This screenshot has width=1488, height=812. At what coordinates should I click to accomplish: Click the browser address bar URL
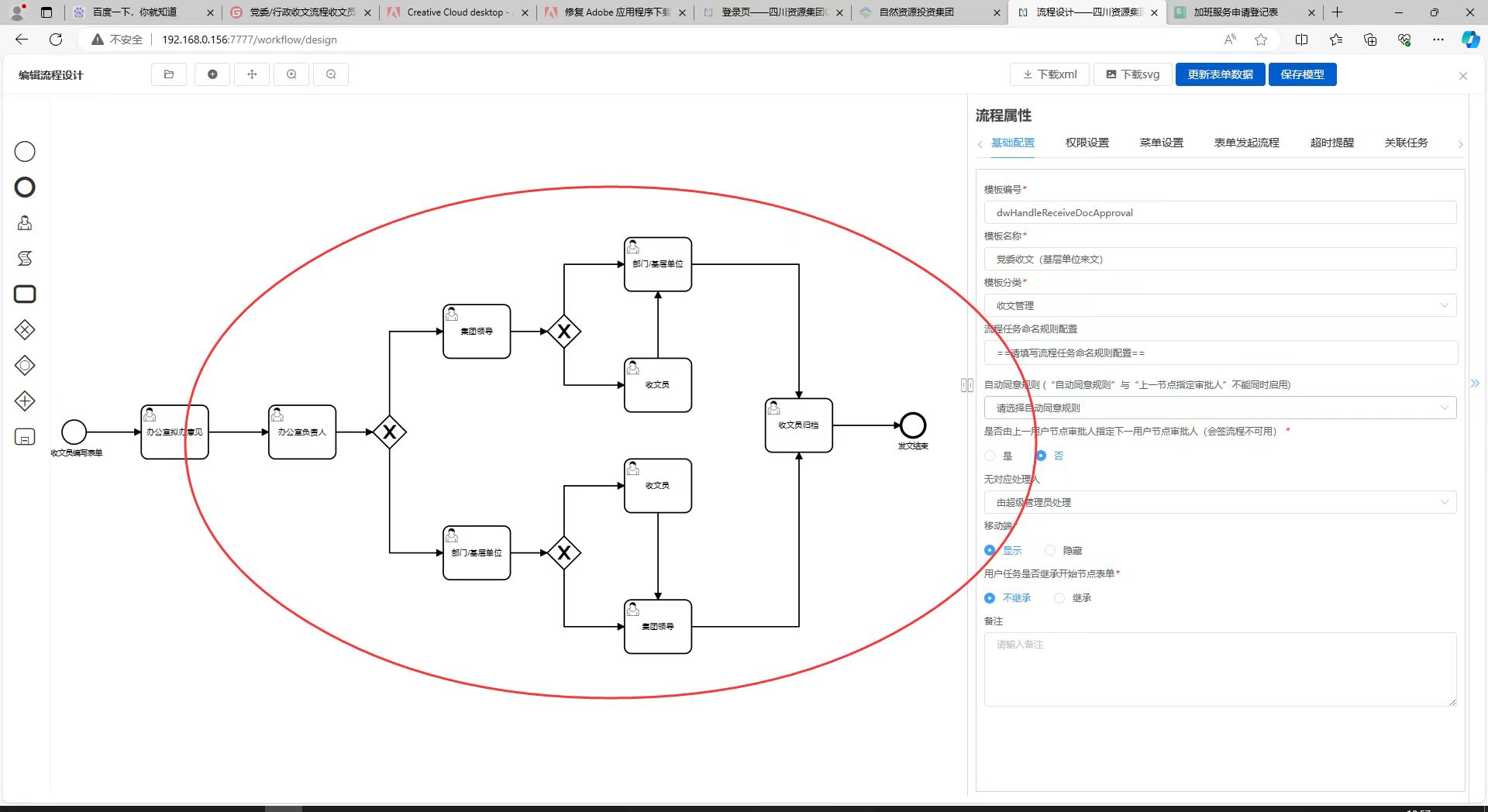250,40
